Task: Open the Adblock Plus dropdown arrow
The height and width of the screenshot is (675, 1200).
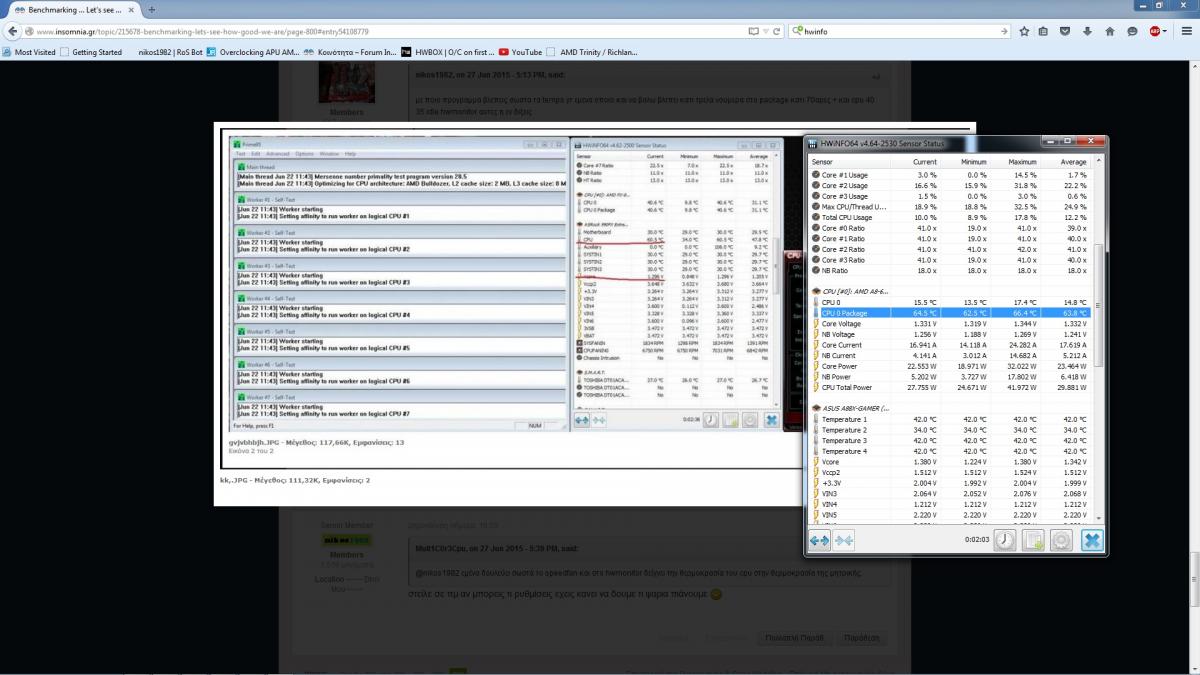Action: 1166,31
